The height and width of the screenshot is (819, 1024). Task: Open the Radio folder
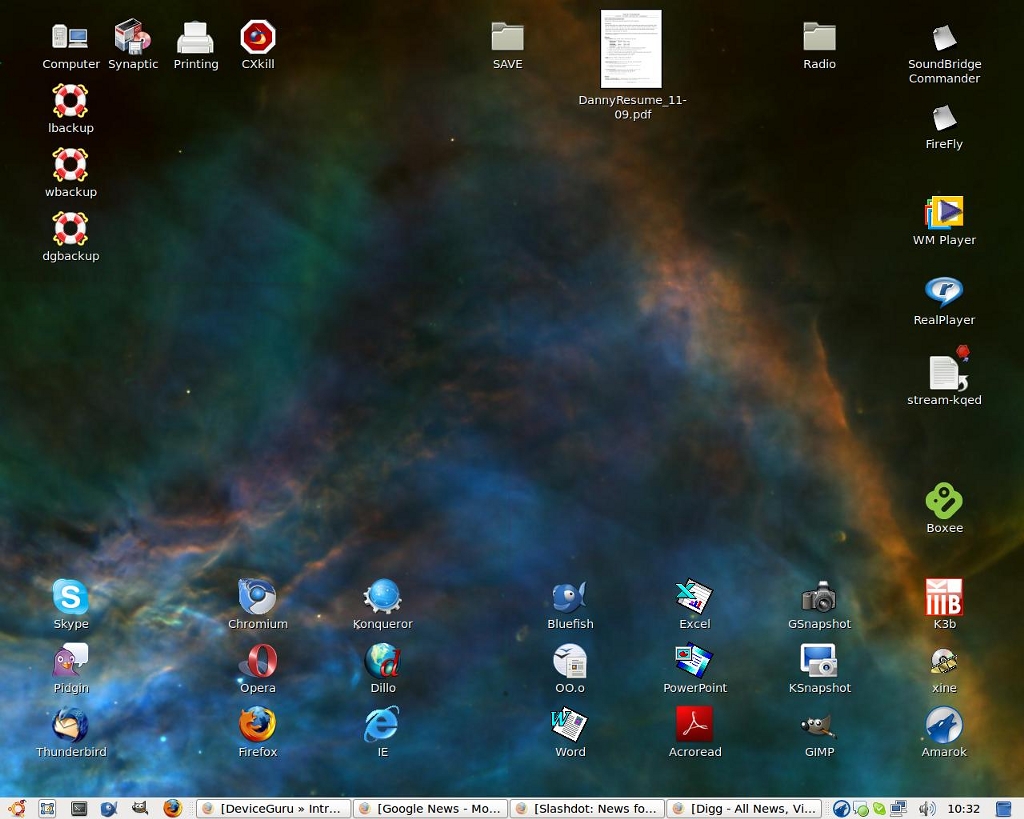tap(820, 37)
